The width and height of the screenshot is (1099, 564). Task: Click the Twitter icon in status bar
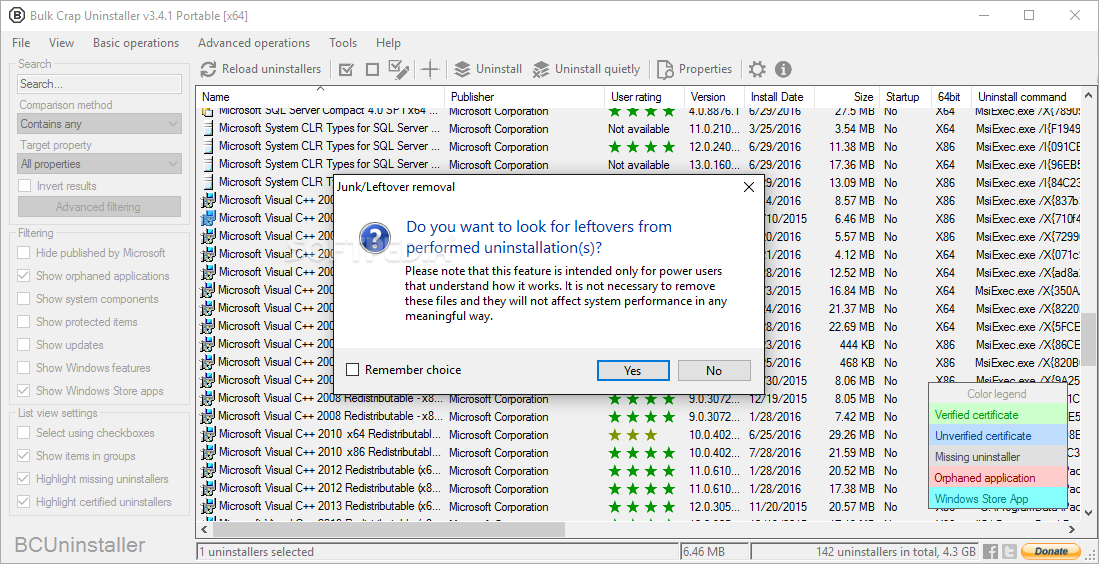click(x=1009, y=551)
